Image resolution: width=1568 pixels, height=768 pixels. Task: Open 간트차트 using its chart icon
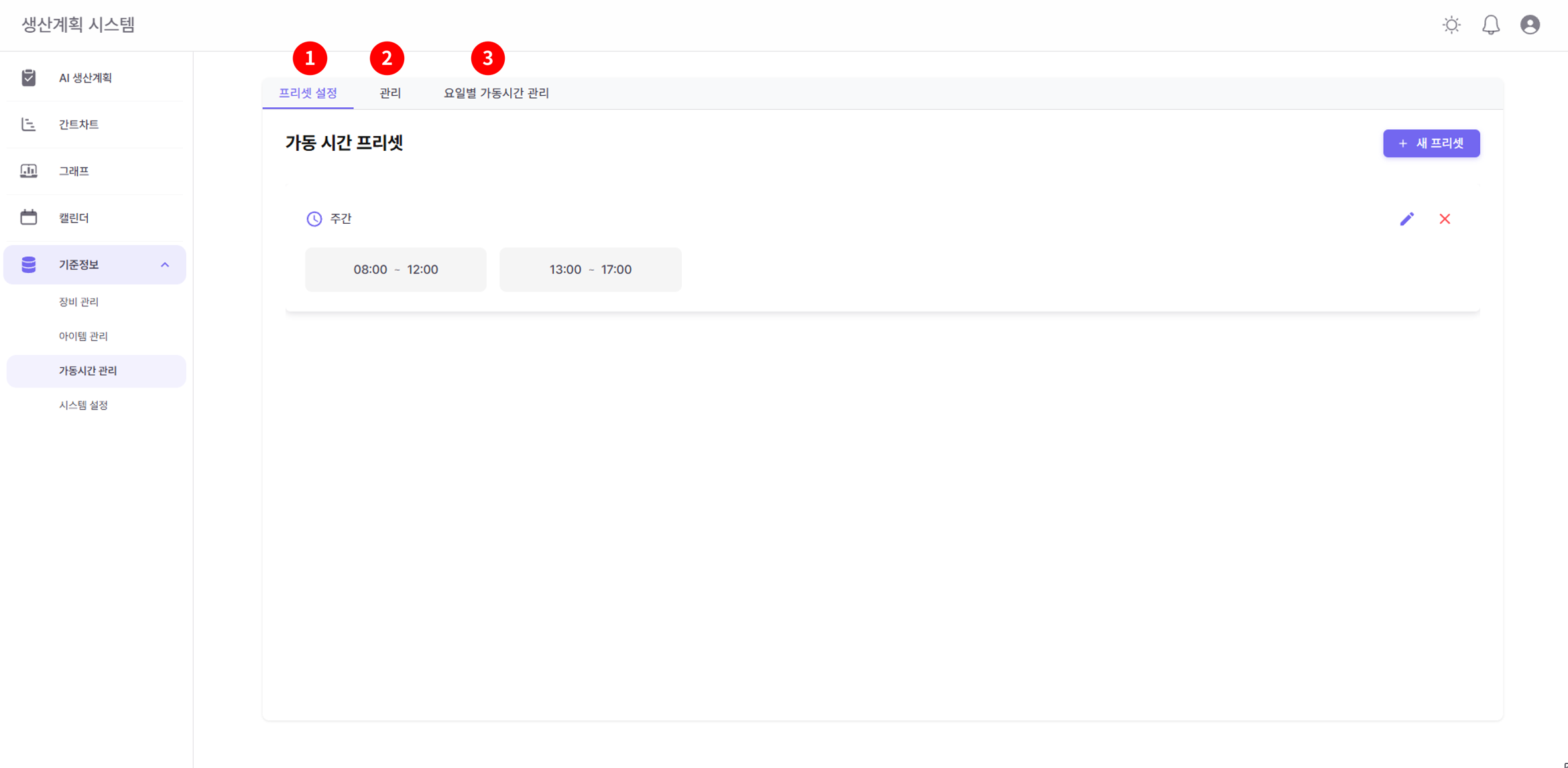[29, 124]
